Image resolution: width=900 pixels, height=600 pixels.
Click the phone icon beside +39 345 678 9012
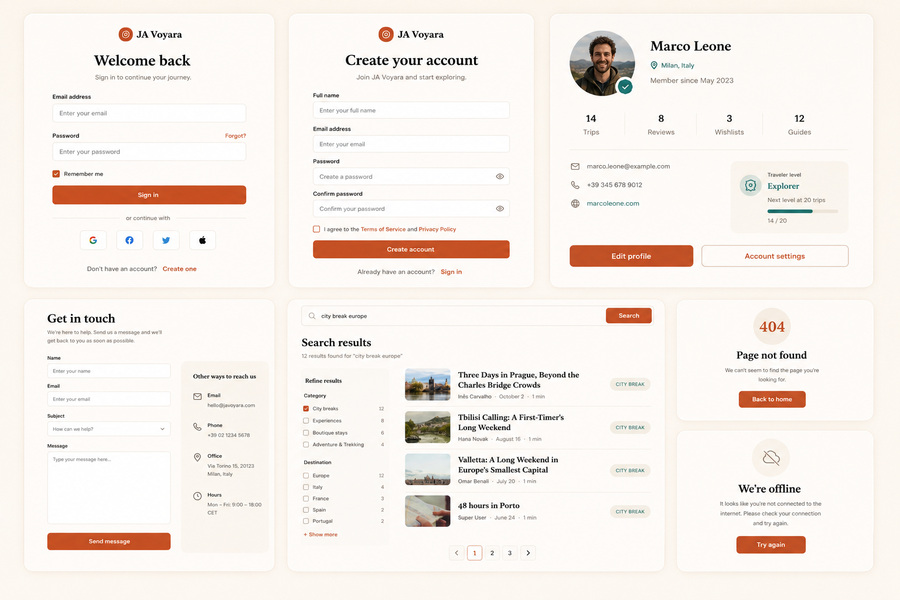pos(575,185)
